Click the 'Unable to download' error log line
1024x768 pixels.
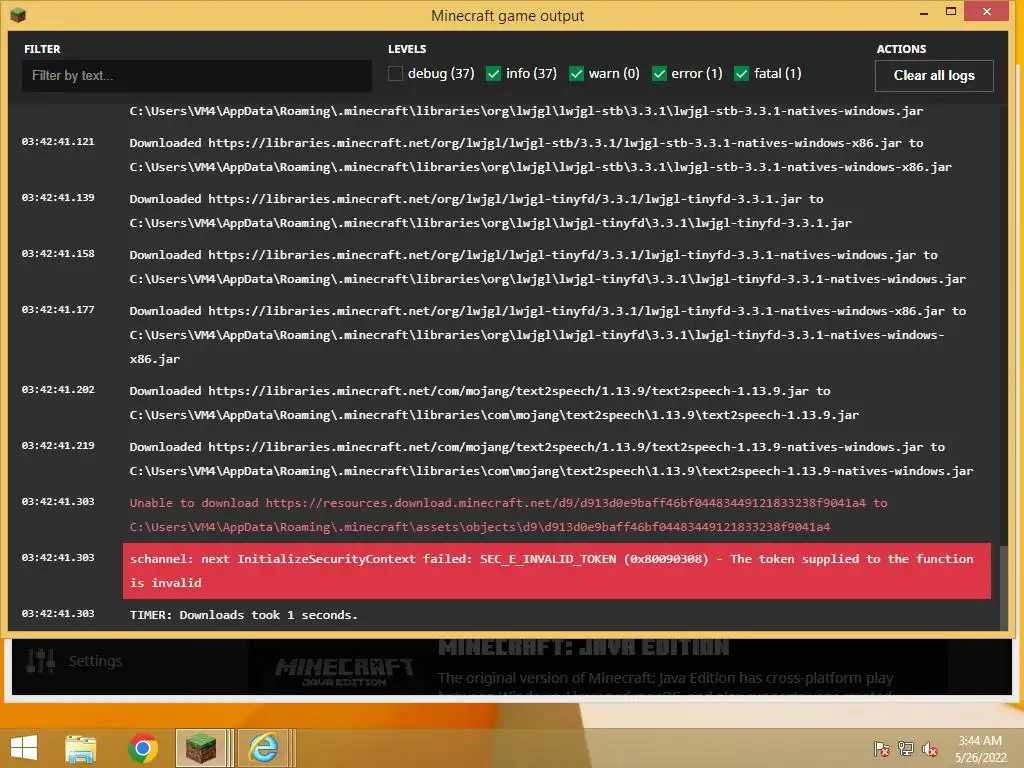(508, 515)
